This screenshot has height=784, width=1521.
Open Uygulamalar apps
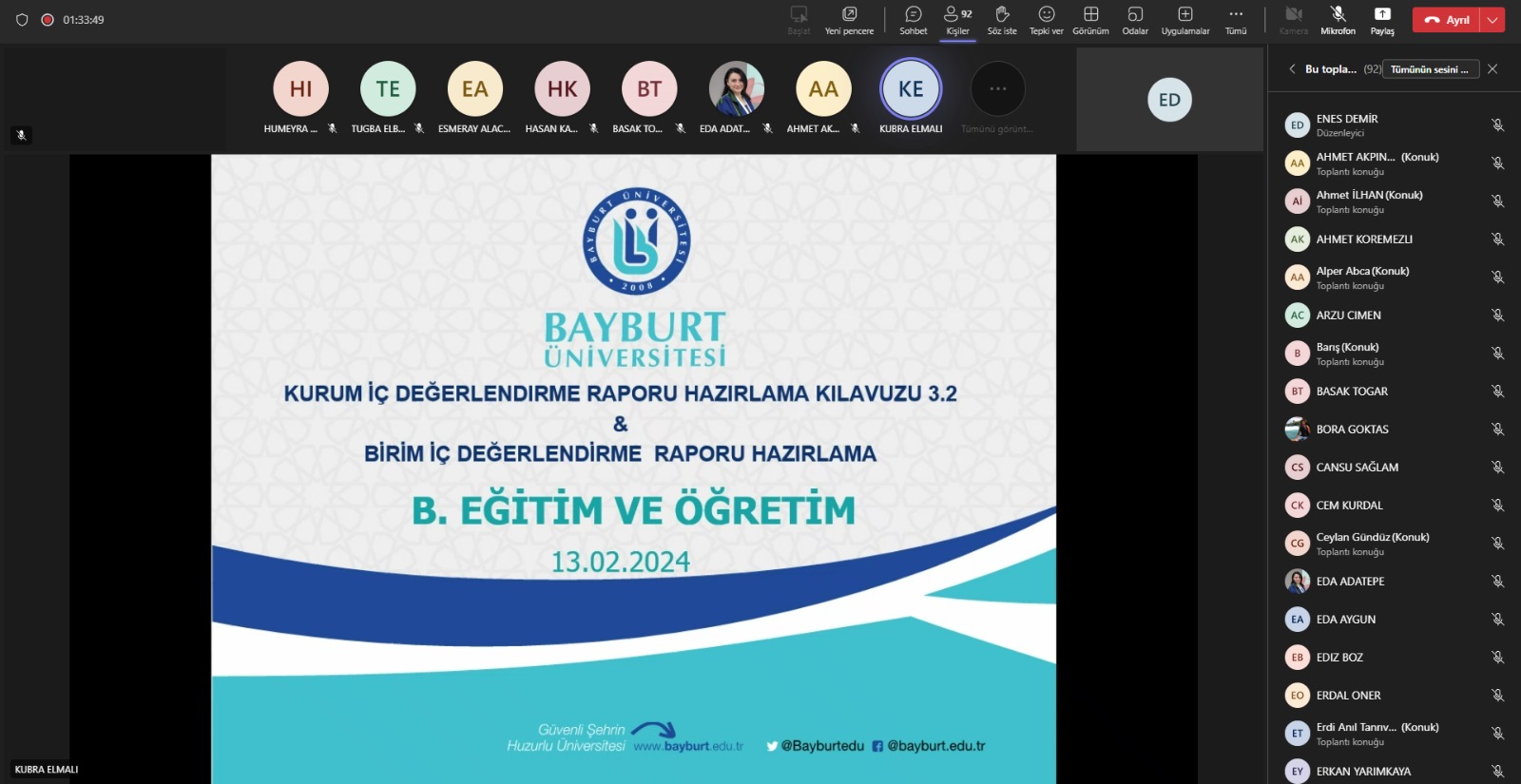click(1185, 20)
